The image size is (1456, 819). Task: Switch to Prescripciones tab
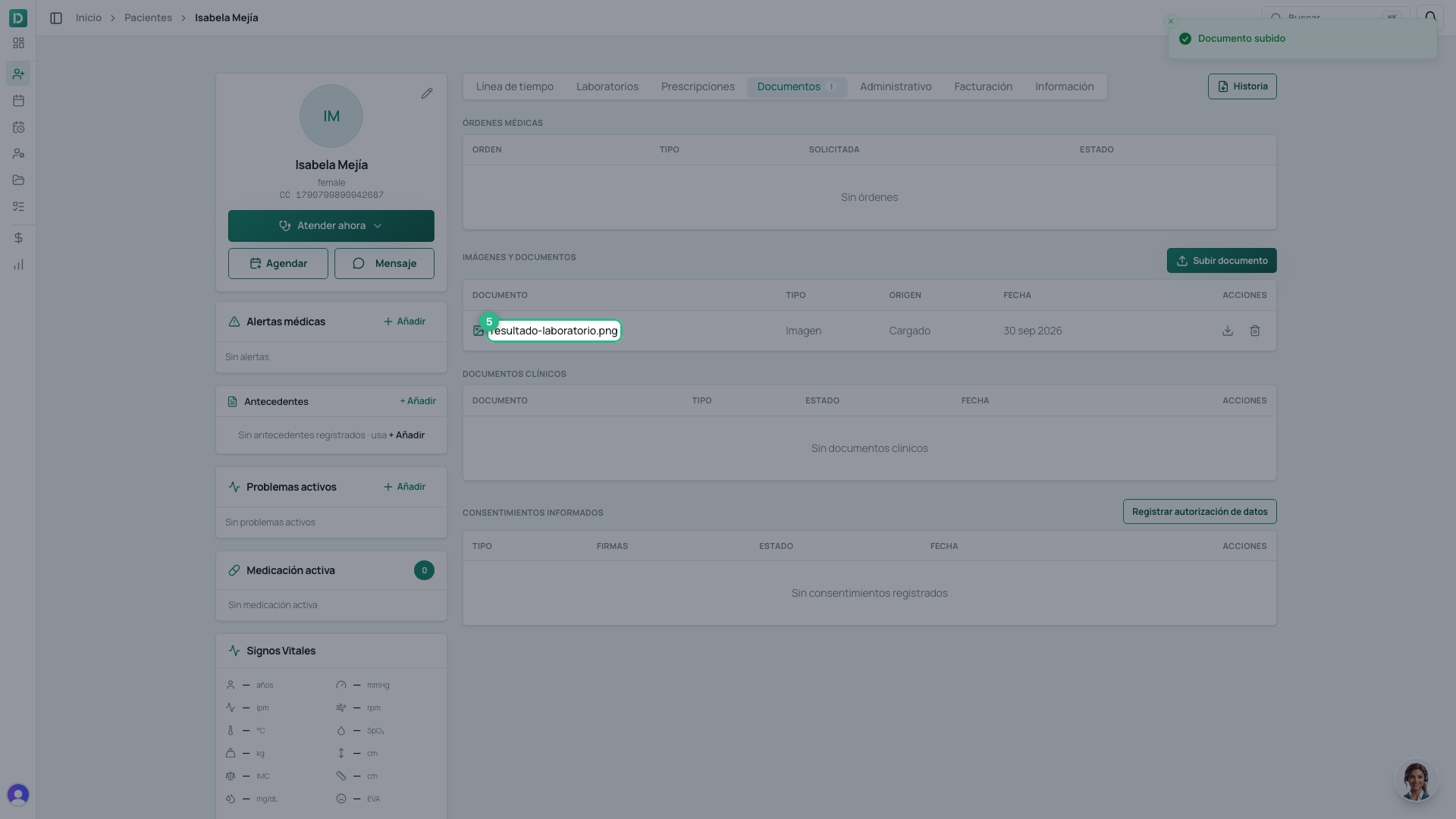(x=698, y=86)
